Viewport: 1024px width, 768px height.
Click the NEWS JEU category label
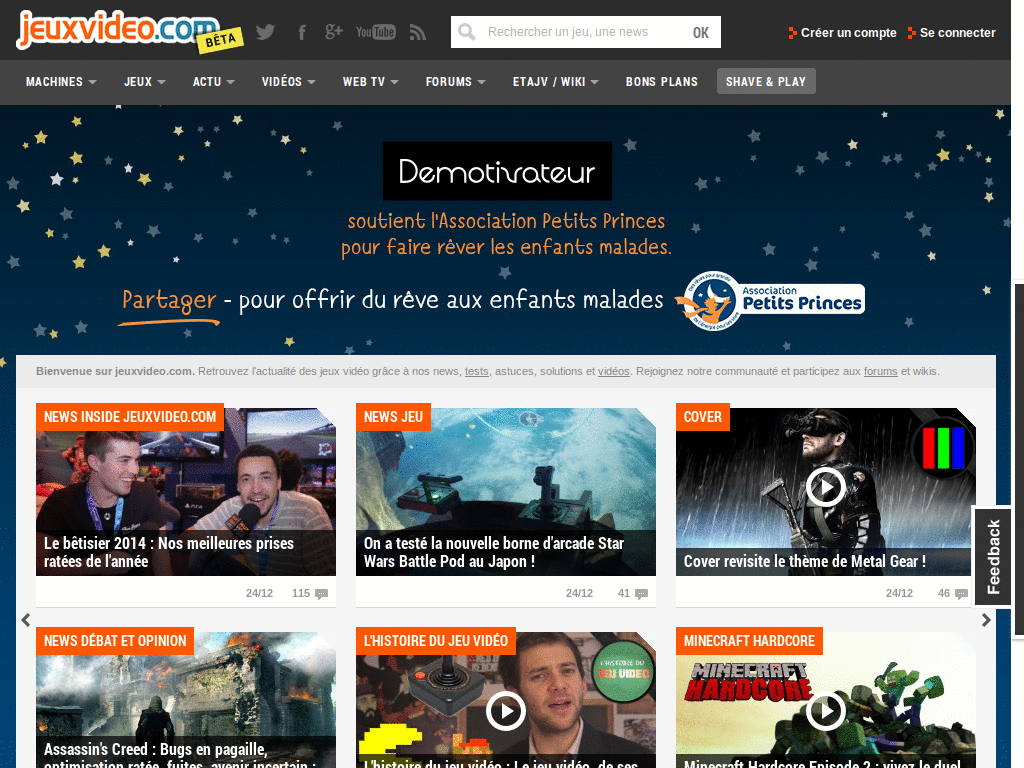pos(393,417)
